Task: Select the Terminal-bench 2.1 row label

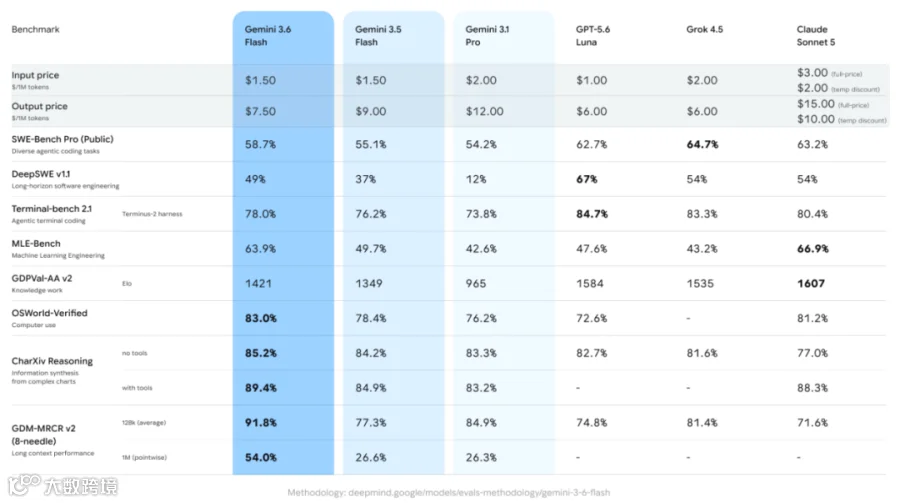Action: [52, 209]
